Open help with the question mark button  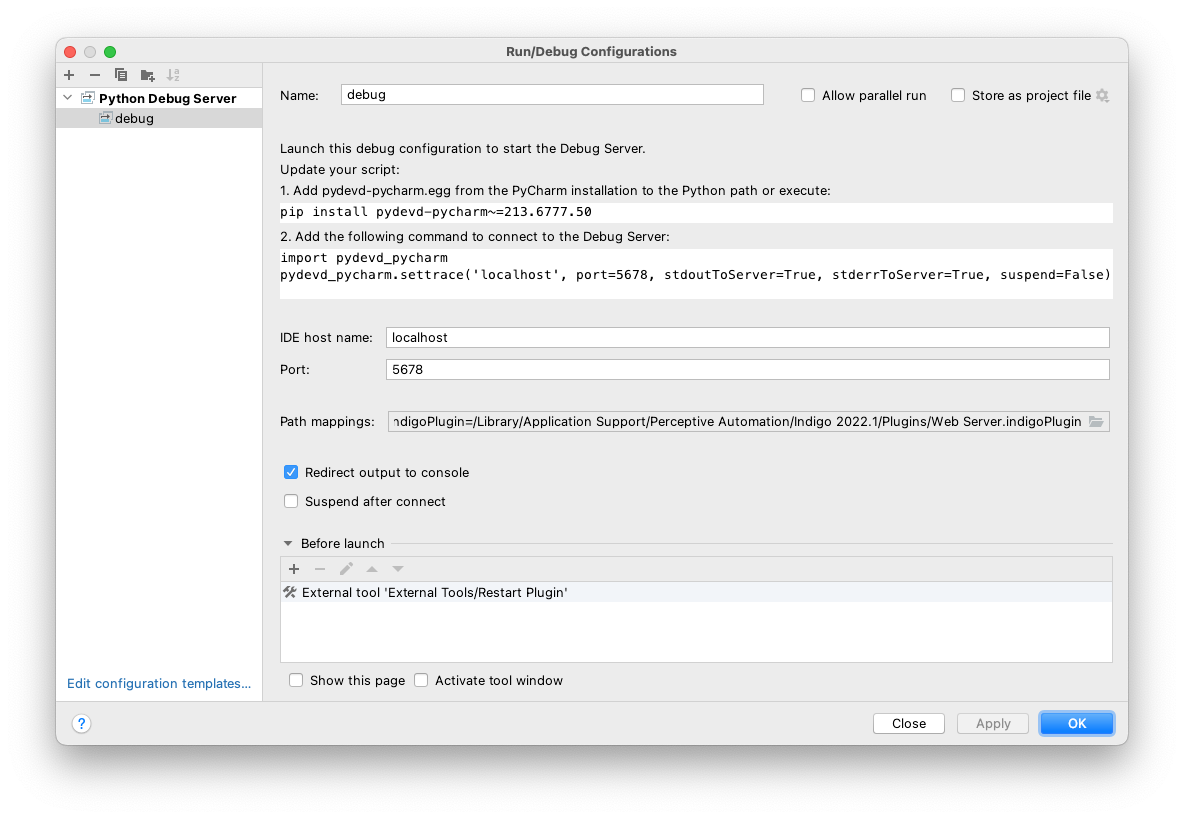click(x=82, y=723)
